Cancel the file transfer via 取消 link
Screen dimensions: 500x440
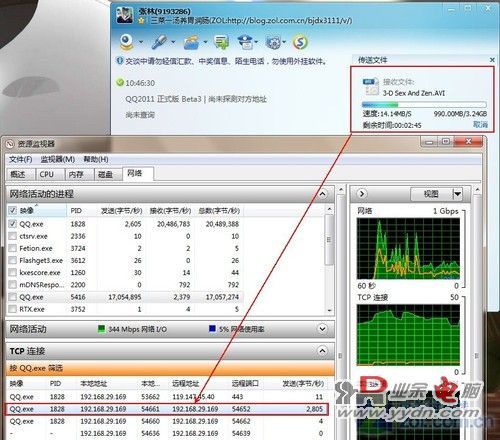click(x=480, y=125)
